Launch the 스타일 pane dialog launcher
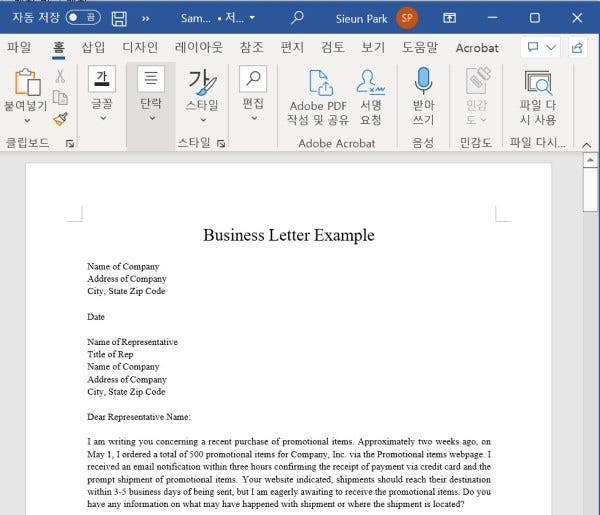 tap(221, 143)
